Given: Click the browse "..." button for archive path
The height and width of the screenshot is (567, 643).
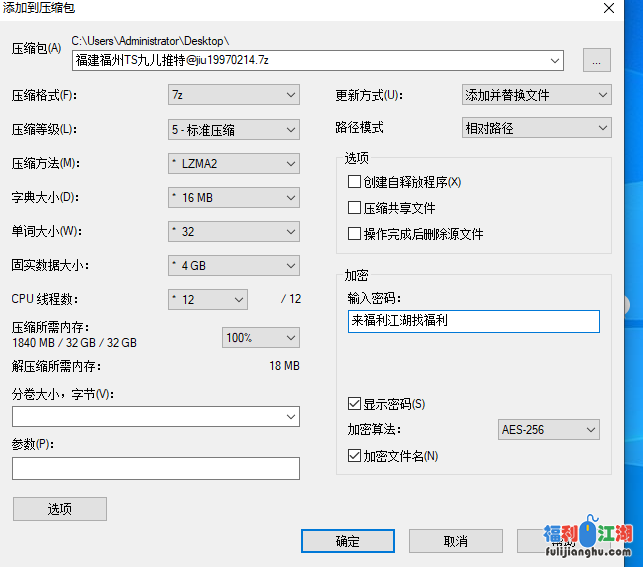Looking at the screenshot, I should [596, 61].
